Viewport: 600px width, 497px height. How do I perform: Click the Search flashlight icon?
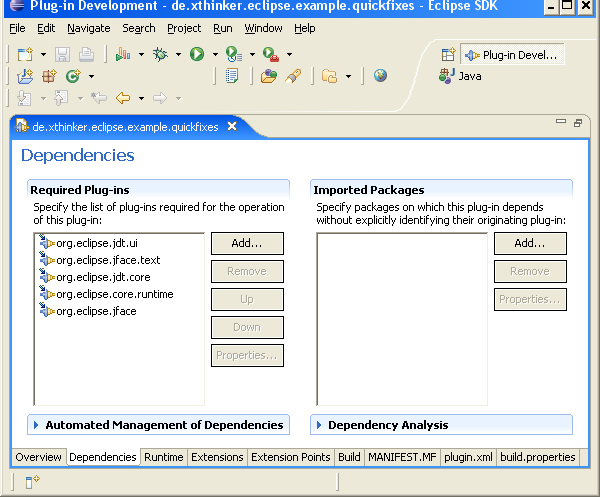pyautogui.click(x=293, y=76)
